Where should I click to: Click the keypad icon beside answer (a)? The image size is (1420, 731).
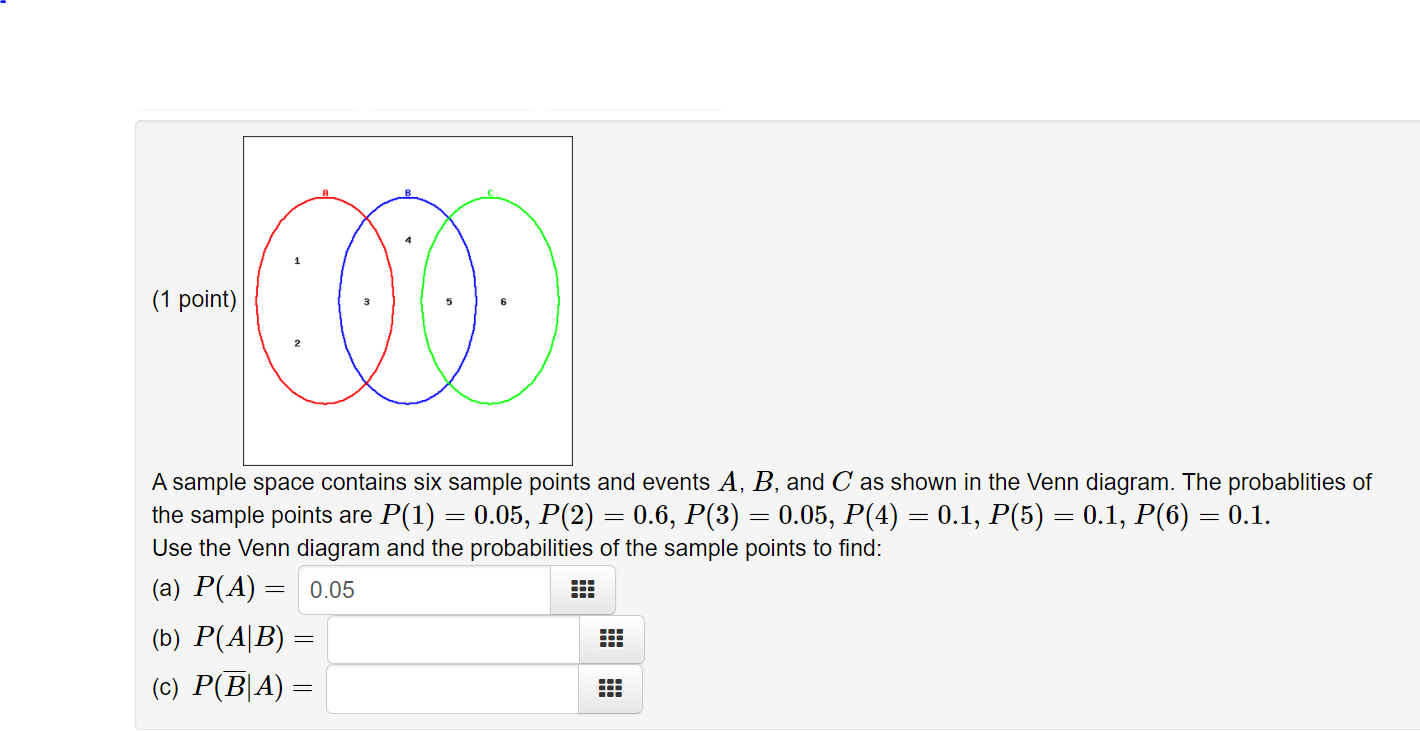point(582,590)
